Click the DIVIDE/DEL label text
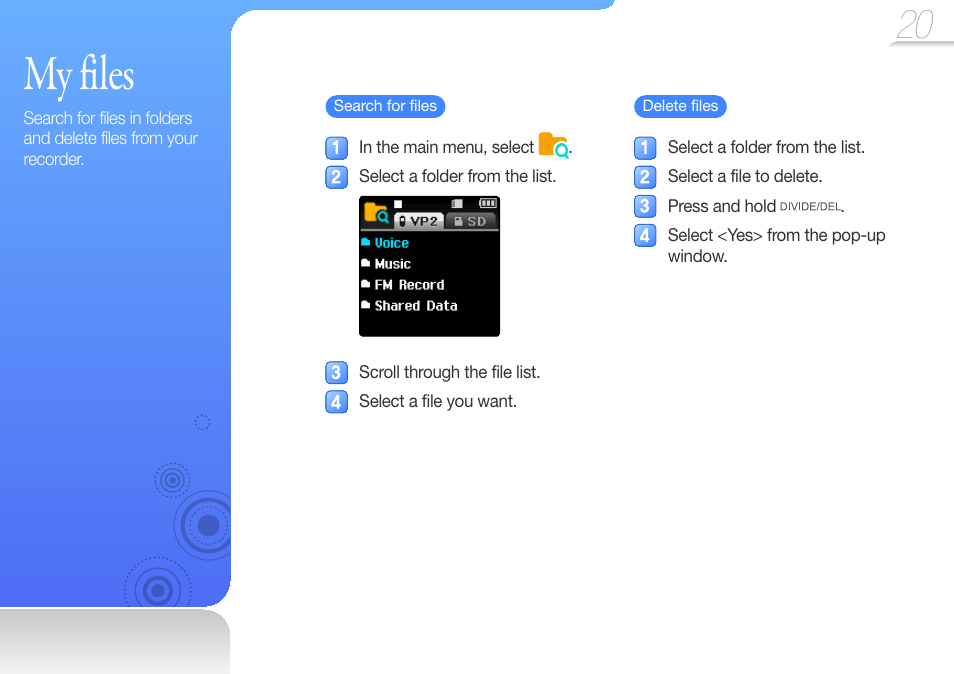The width and height of the screenshot is (954, 674). (x=810, y=207)
